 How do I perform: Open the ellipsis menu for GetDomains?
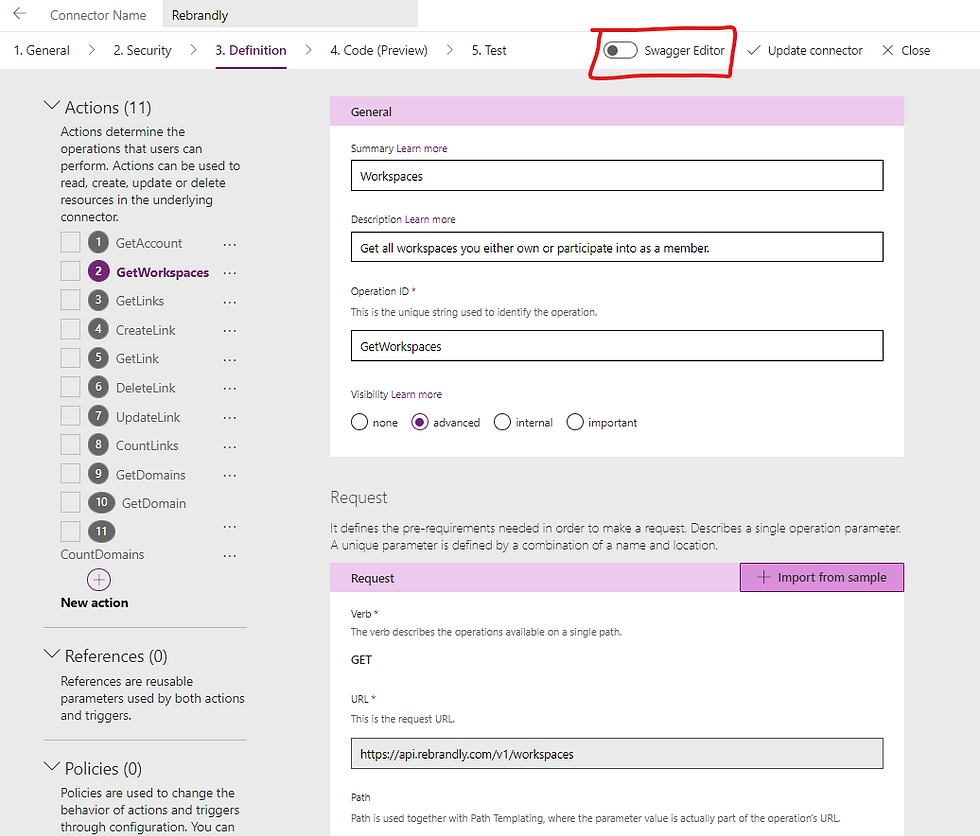pyautogui.click(x=230, y=475)
